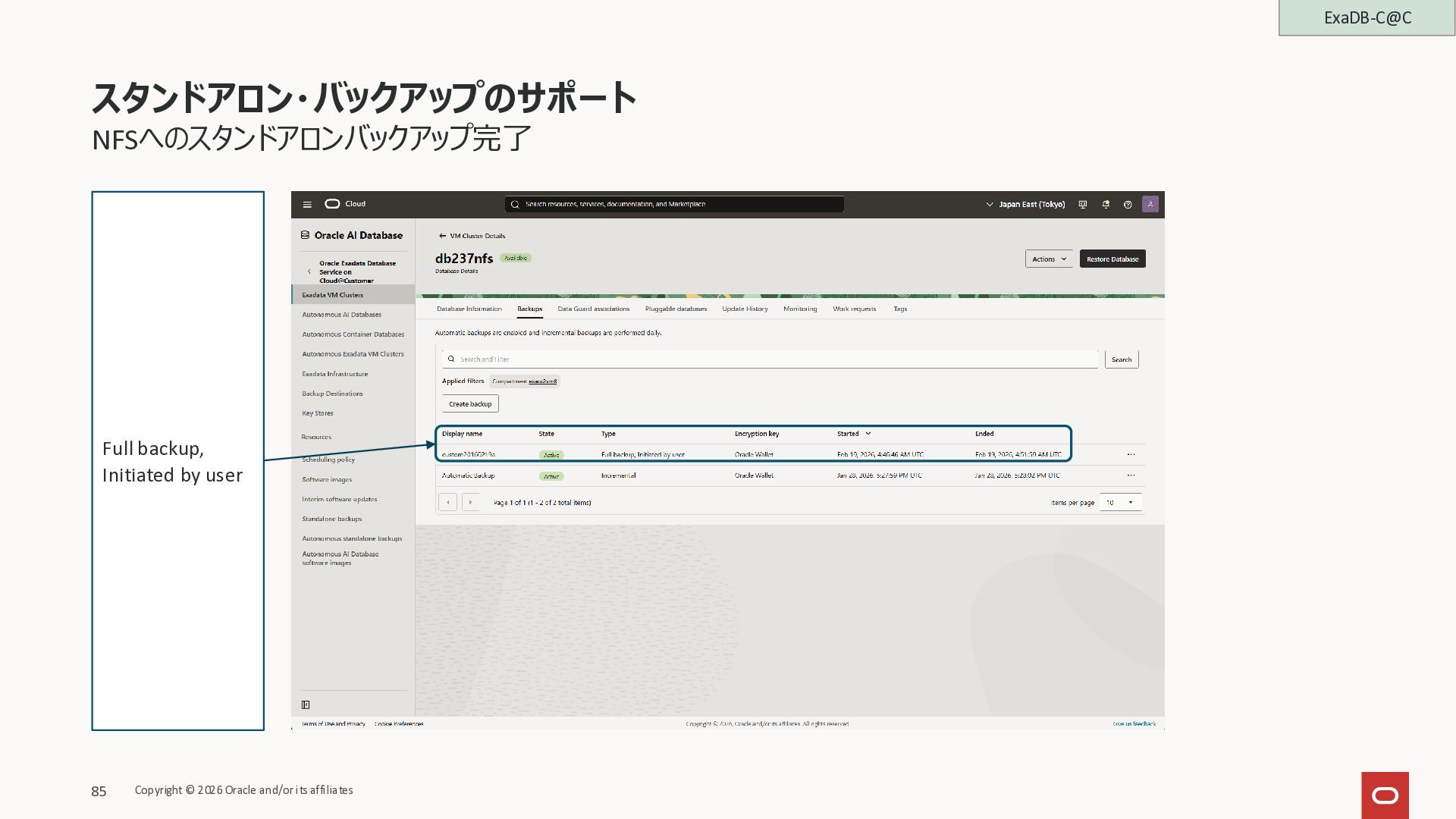The width and height of the screenshot is (1456, 819).
Task: Click the back arrow to VM Cluster Details
Action: point(442,236)
